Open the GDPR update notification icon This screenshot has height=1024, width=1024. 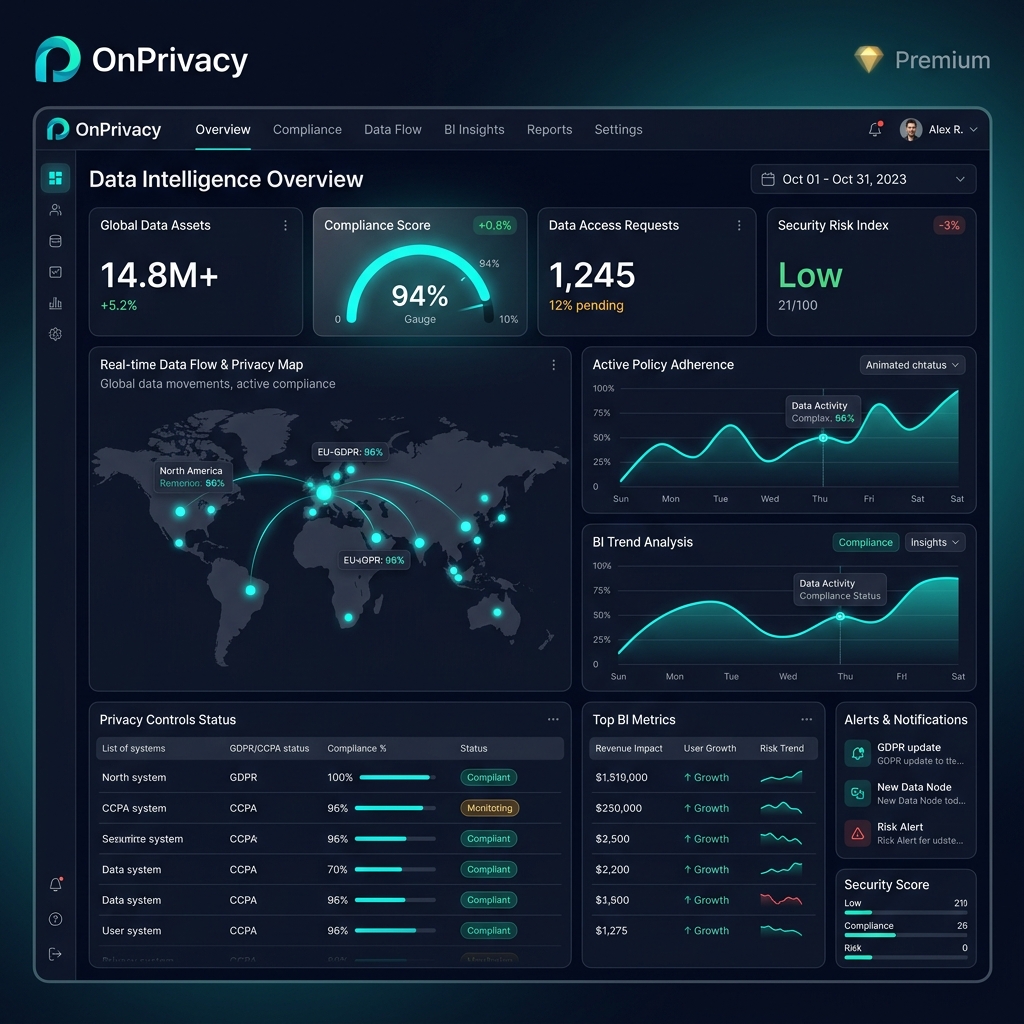pos(857,752)
